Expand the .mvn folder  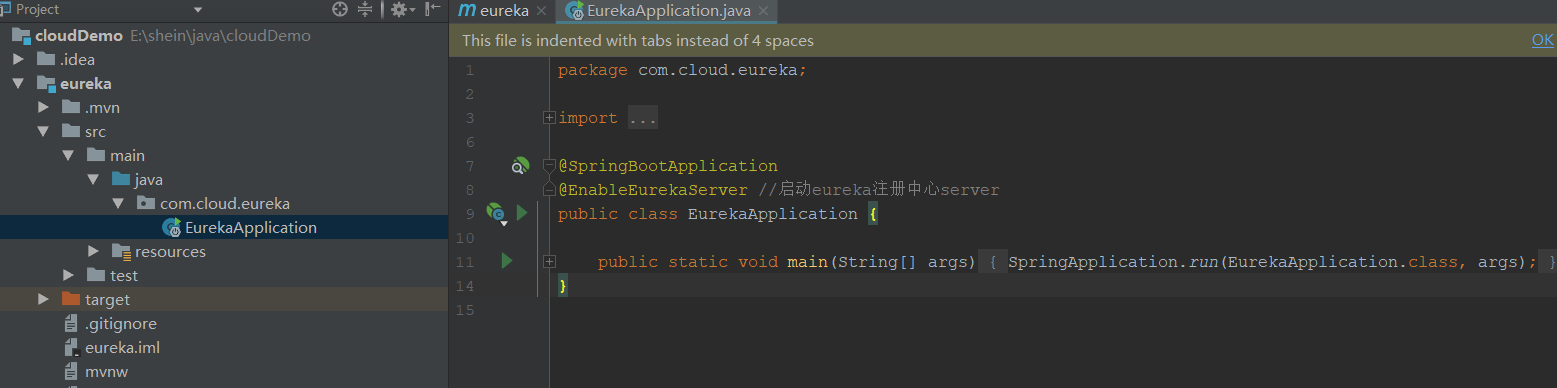tap(43, 107)
